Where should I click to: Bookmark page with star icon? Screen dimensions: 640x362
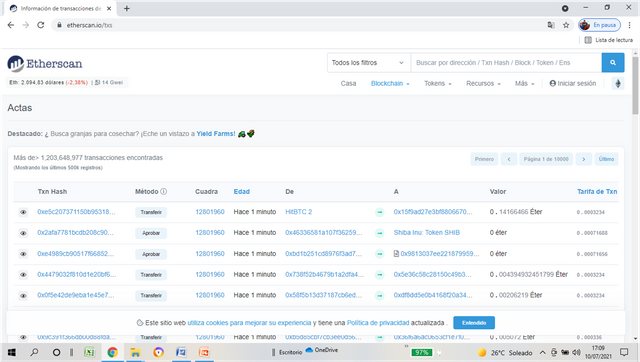coord(566,25)
